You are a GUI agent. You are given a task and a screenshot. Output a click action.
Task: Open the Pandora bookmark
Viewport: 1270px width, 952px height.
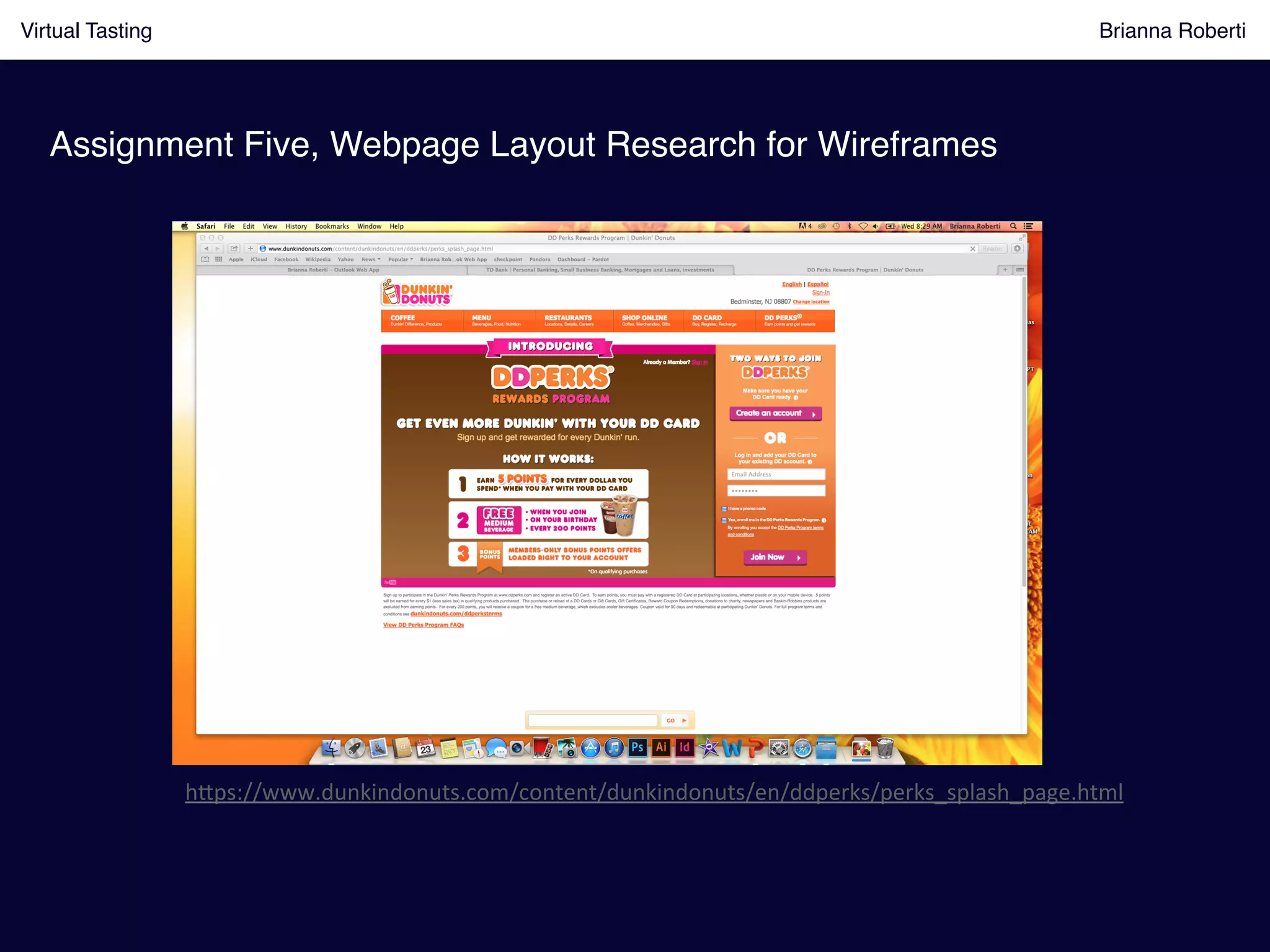(540, 260)
